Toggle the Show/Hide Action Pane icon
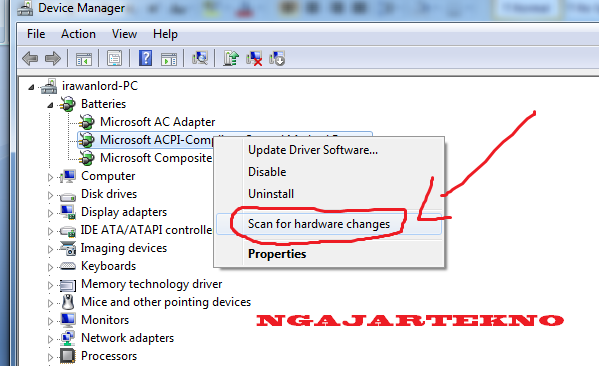599x366 pixels. (168, 58)
